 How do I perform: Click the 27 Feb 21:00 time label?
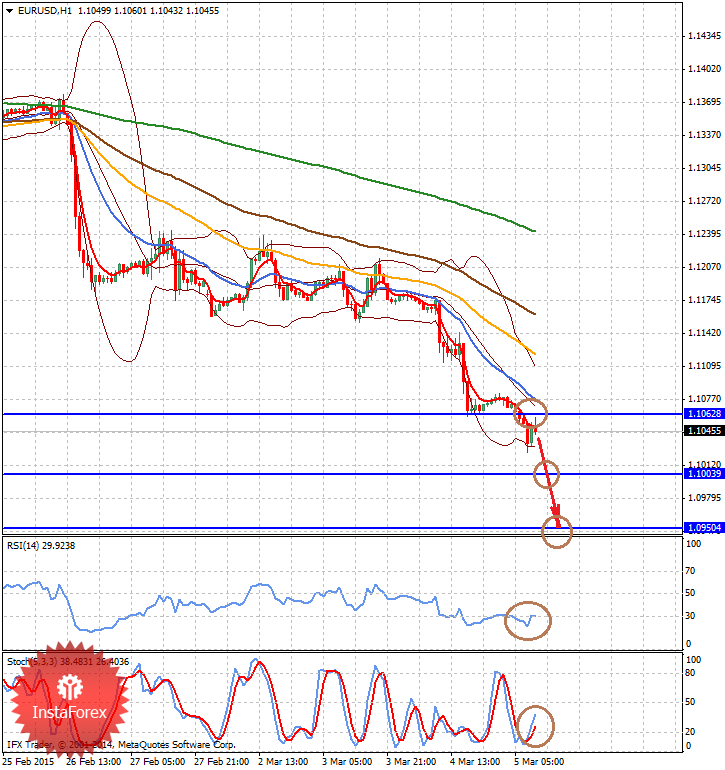(x=222, y=762)
